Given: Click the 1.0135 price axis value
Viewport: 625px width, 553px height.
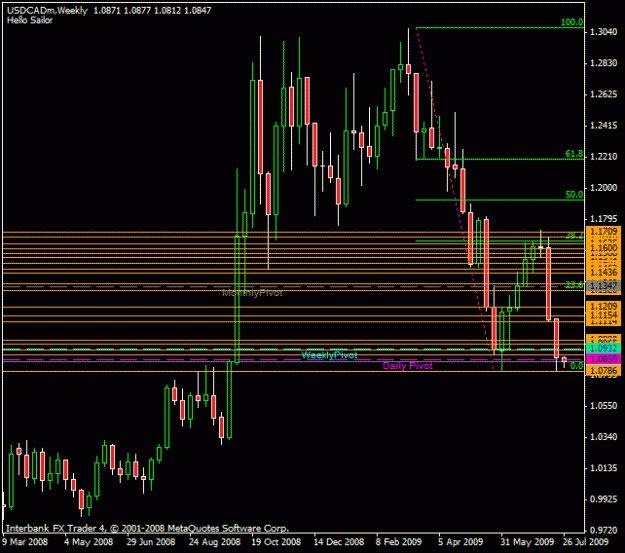Looking at the screenshot, I should click(603, 468).
